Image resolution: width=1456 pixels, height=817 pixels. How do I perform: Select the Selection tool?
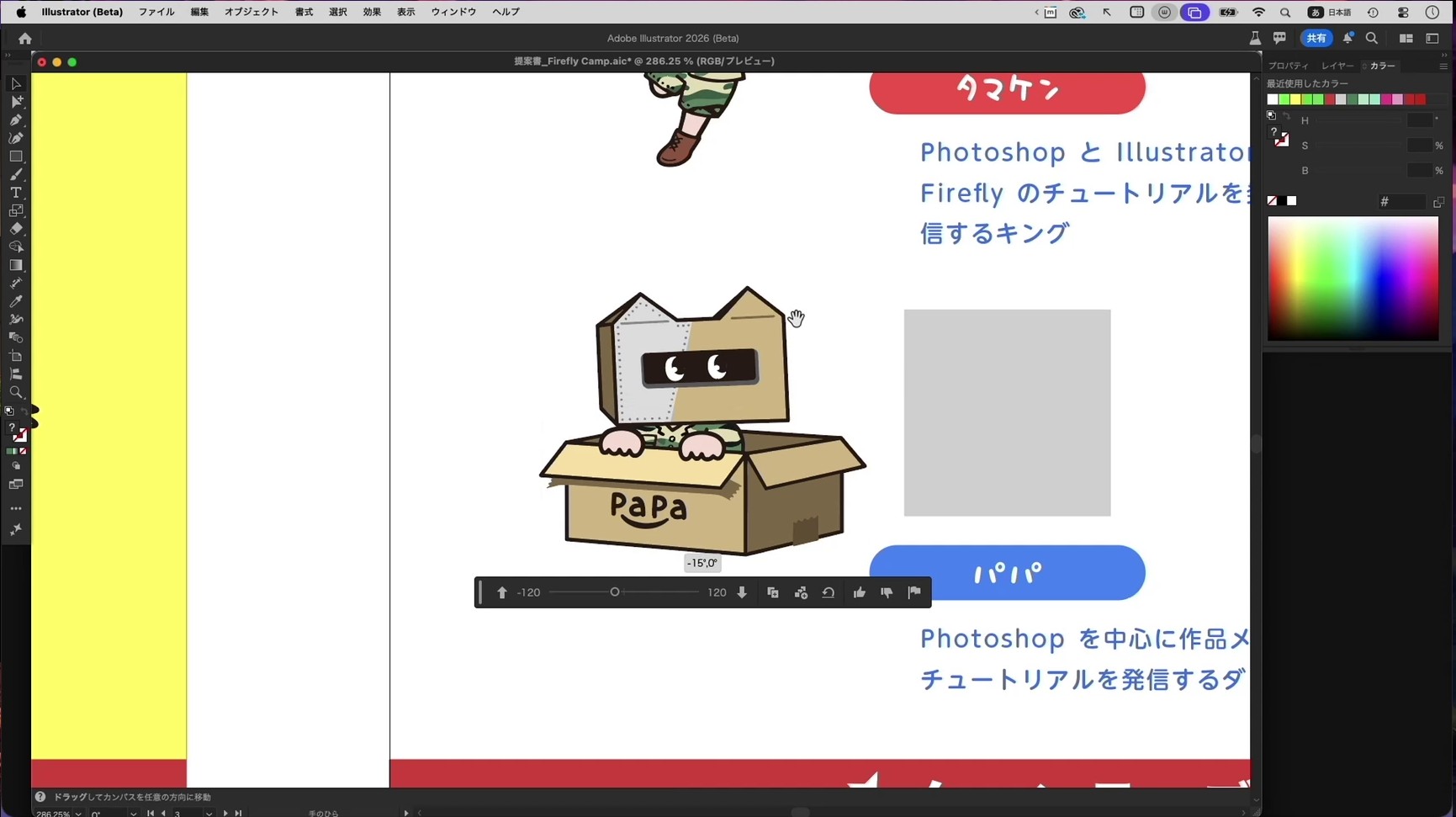pos(15,83)
